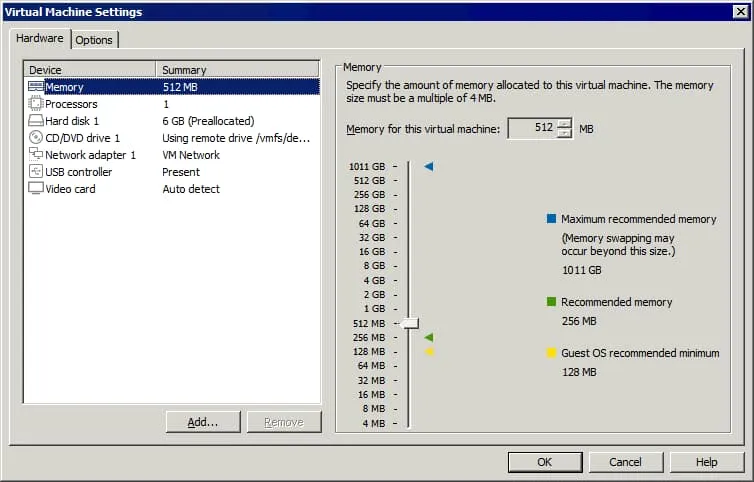Select the Video card monitor icon
Screen dimensions: 754x482
click(36, 189)
